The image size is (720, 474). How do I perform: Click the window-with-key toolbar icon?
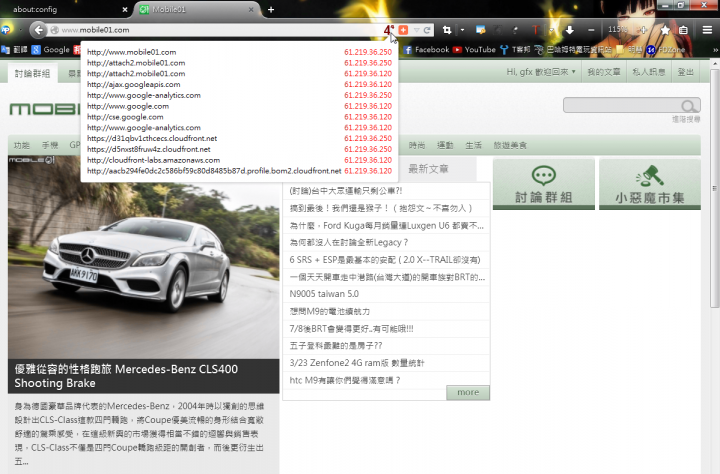point(480,30)
